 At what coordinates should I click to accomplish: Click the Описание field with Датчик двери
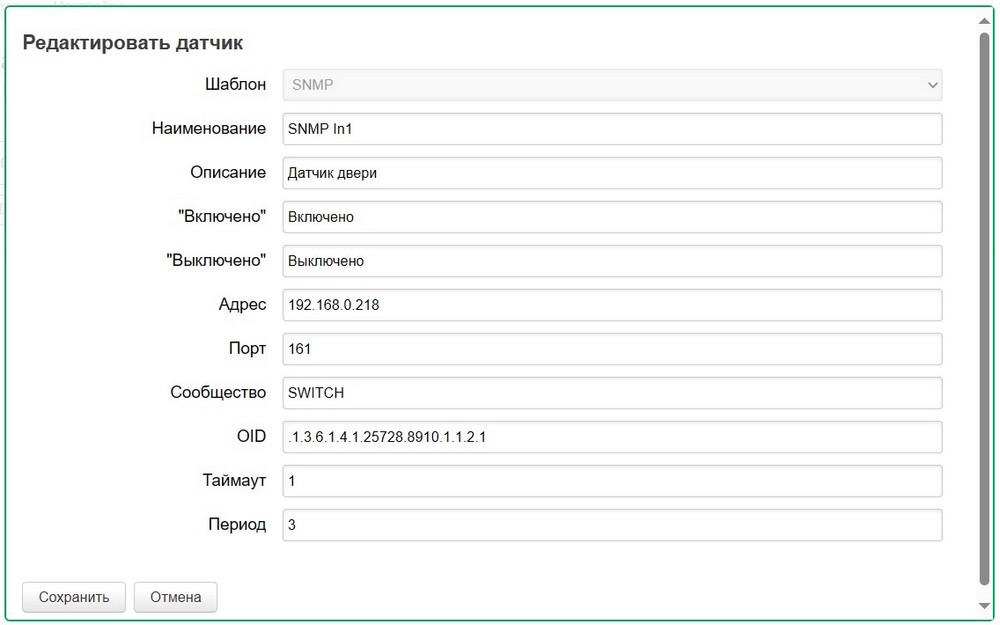click(612, 173)
